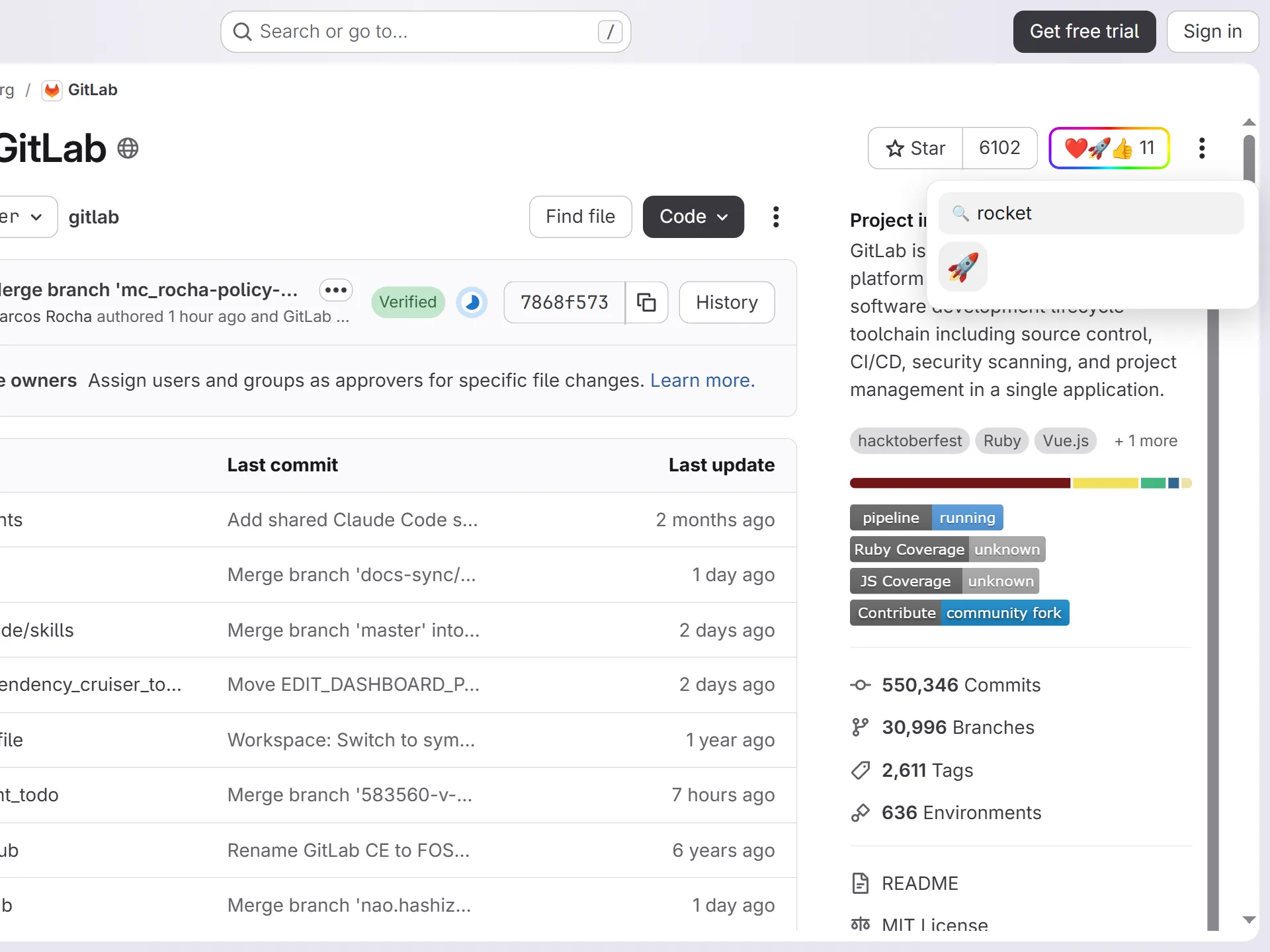Click the 'Last update' column header
Screen dimensions: 1270x952
pos(722,465)
